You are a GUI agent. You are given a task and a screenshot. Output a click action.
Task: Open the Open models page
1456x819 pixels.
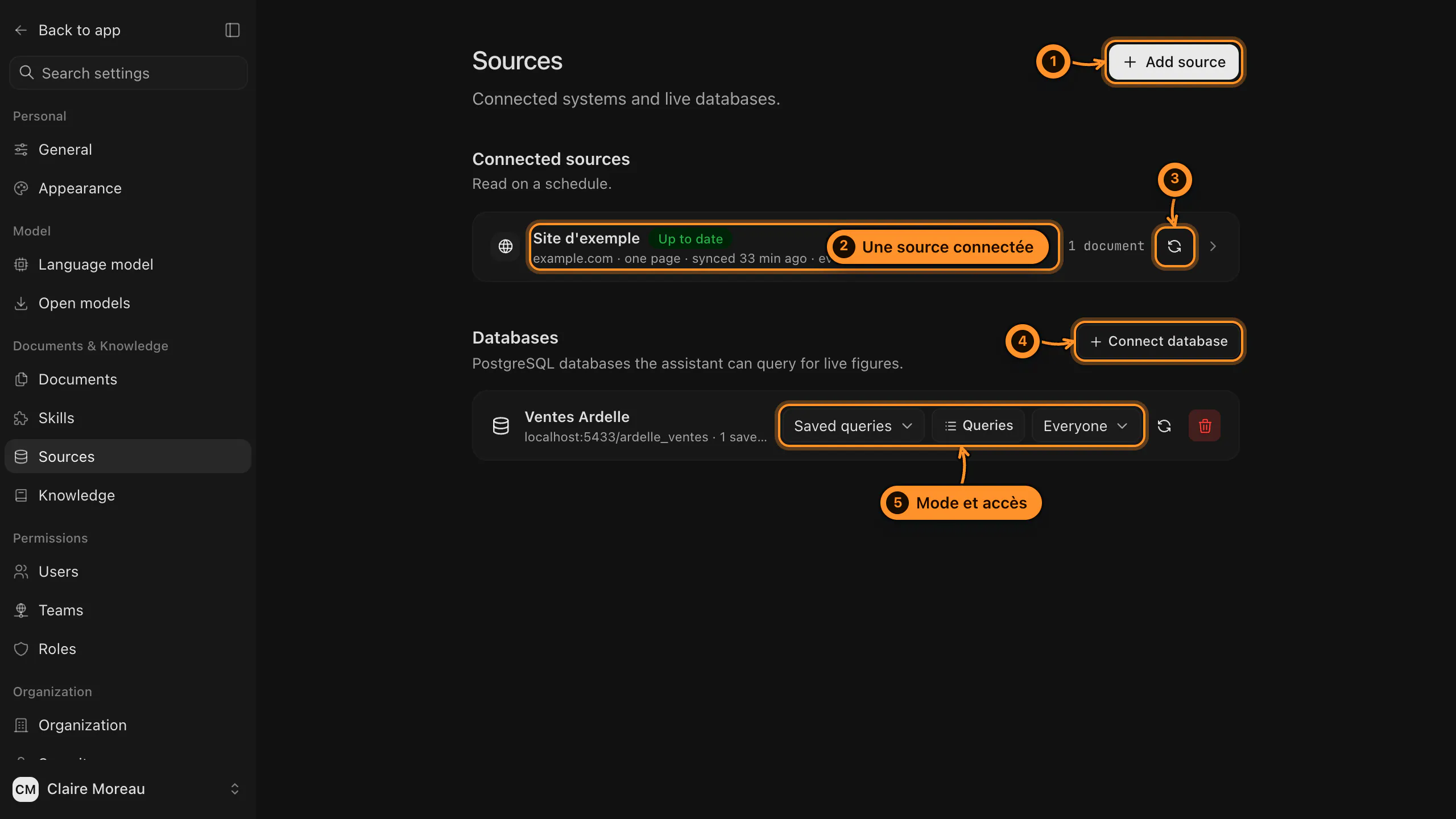pyautogui.click(x=128, y=303)
